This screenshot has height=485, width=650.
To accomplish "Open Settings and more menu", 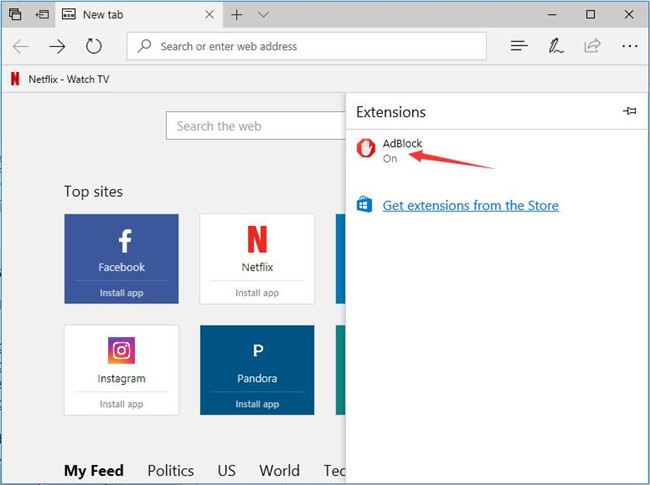I will click(x=630, y=46).
